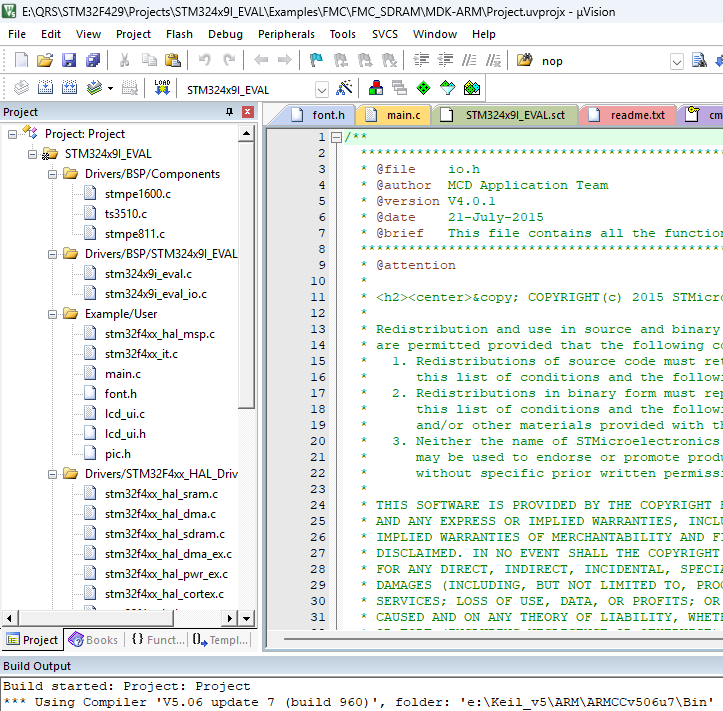This screenshot has width=723, height=711.
Task: Switch to the readme.txt tab
Action: pos(627,115)
